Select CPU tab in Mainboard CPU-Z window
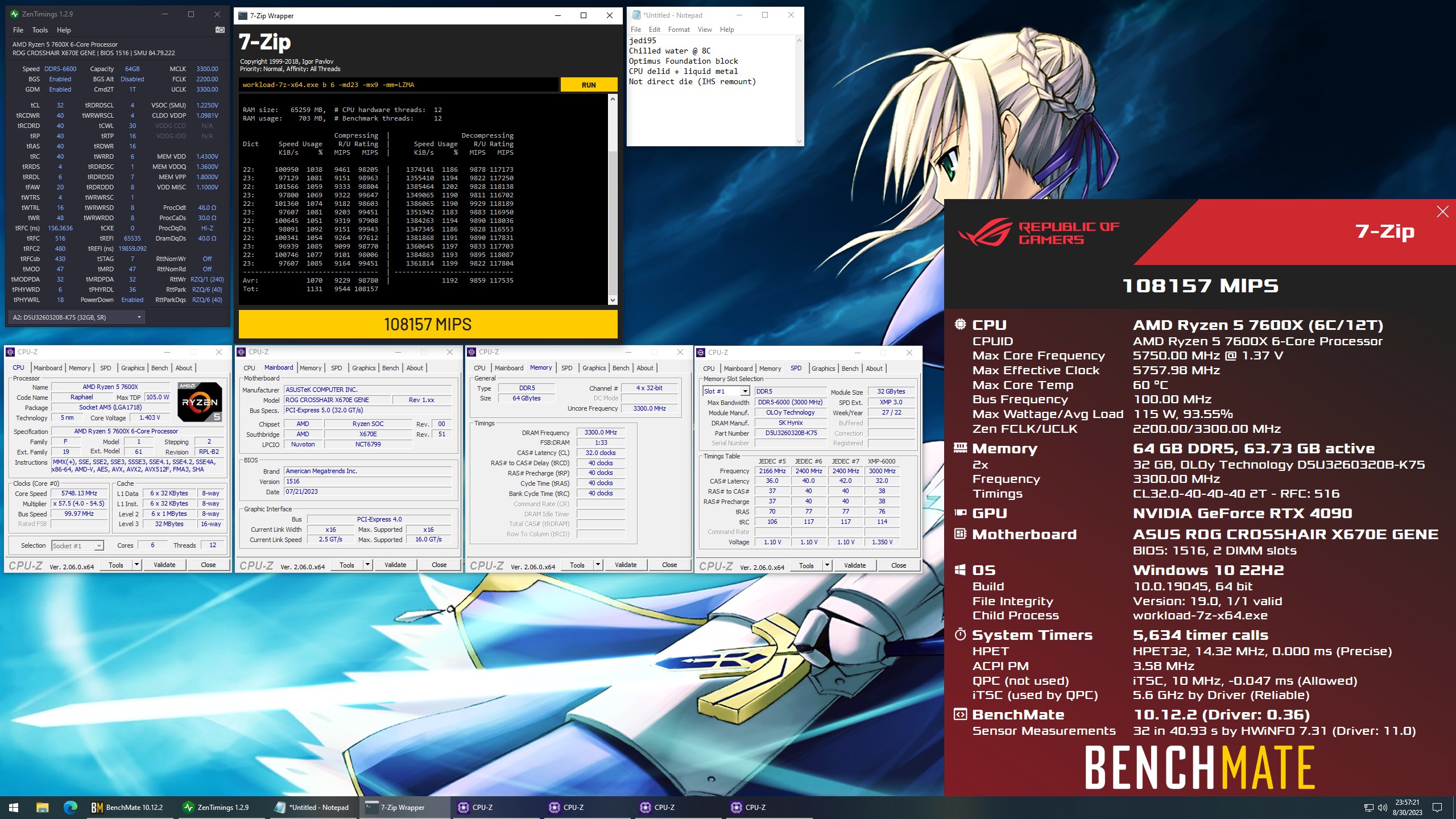This screenshot has width=1456, height=819. coord(249,368)
